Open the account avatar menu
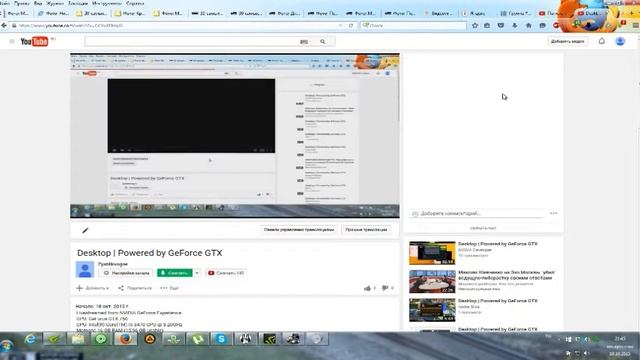 620,41
